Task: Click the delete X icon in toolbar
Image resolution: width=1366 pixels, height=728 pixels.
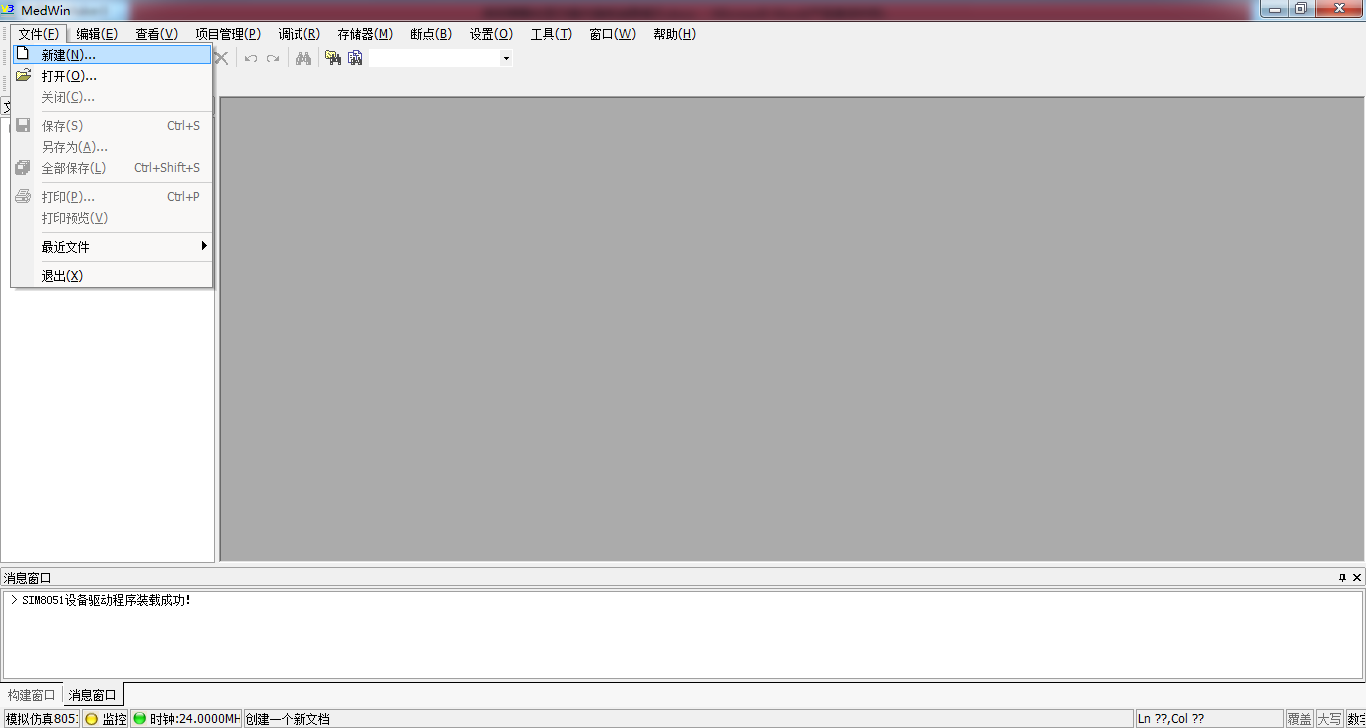Action: click(222, 58)
